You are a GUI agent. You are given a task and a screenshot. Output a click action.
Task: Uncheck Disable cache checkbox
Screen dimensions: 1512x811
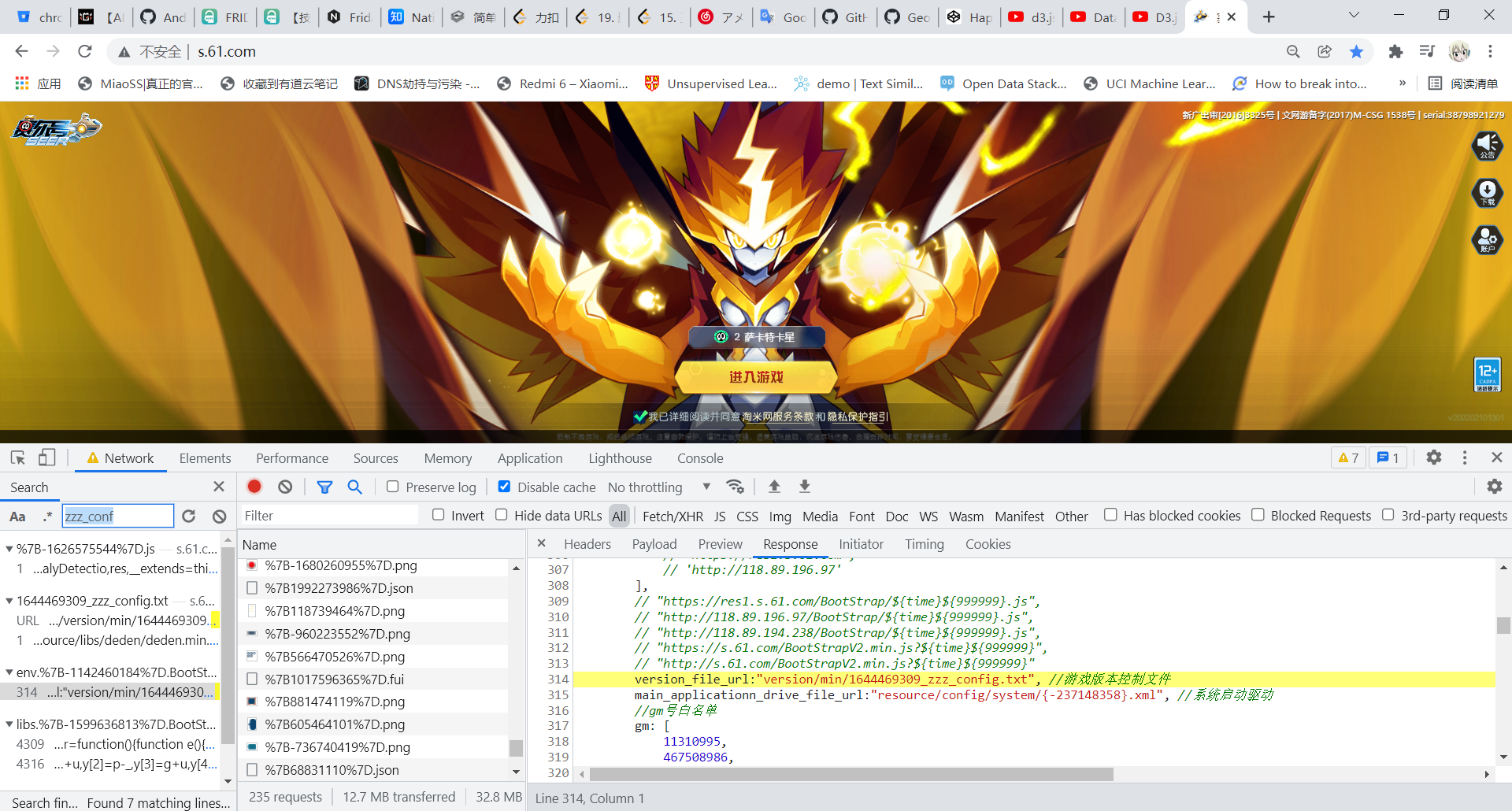click(505, 487)
